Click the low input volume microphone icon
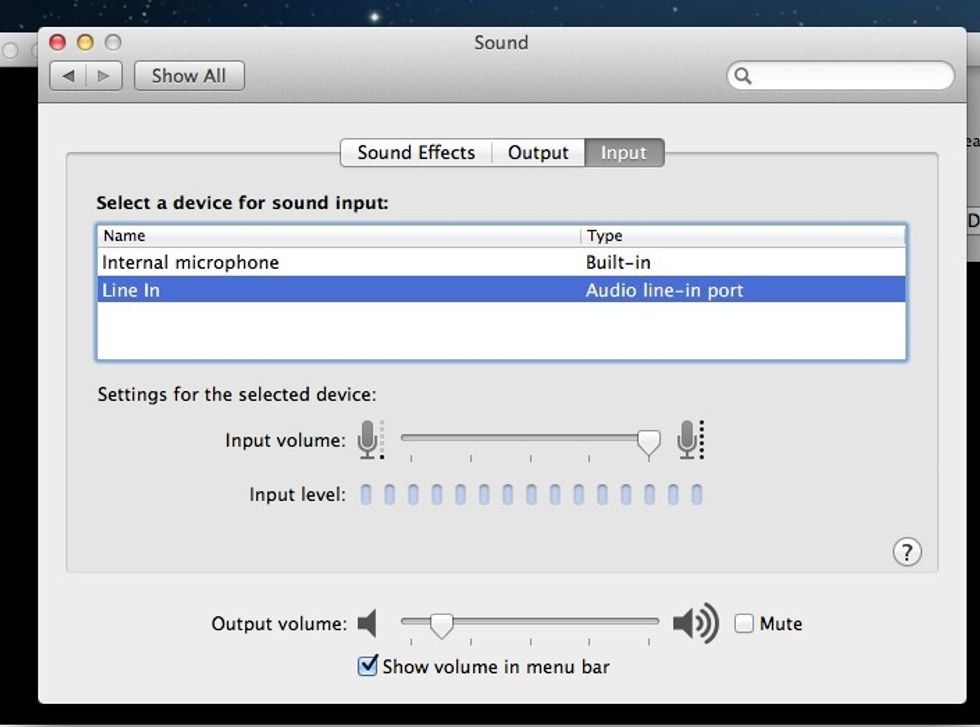The width and height of the screenshot is (980, 727). click(x=370, y=440)
